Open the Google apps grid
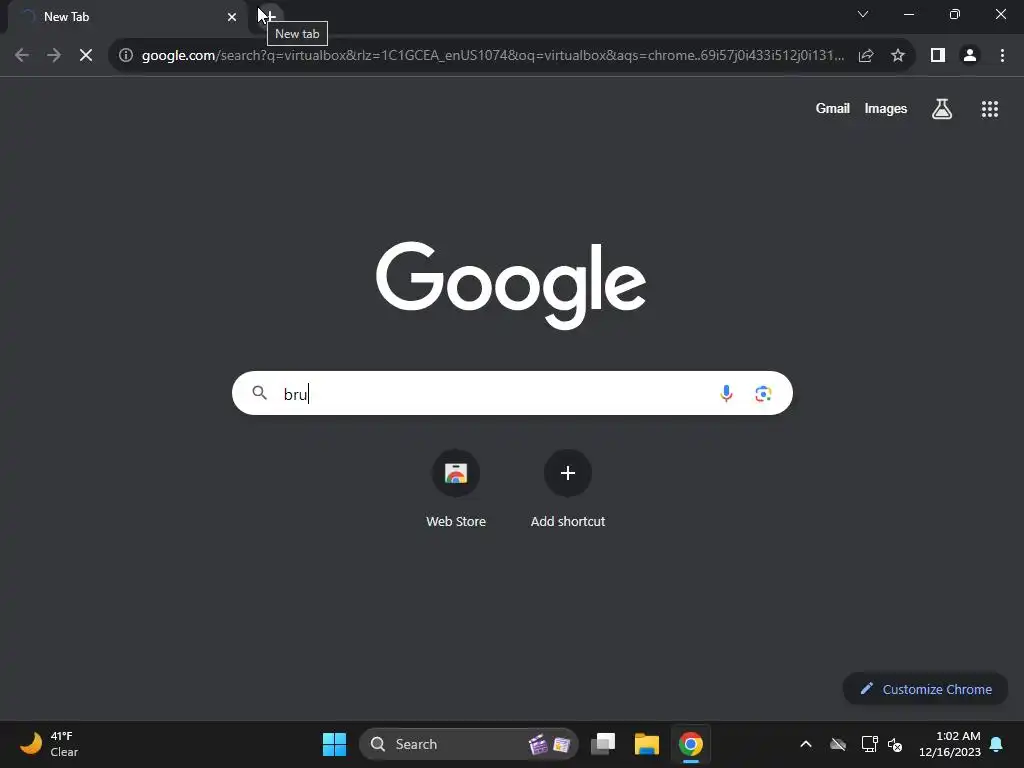 coord(989,109)
